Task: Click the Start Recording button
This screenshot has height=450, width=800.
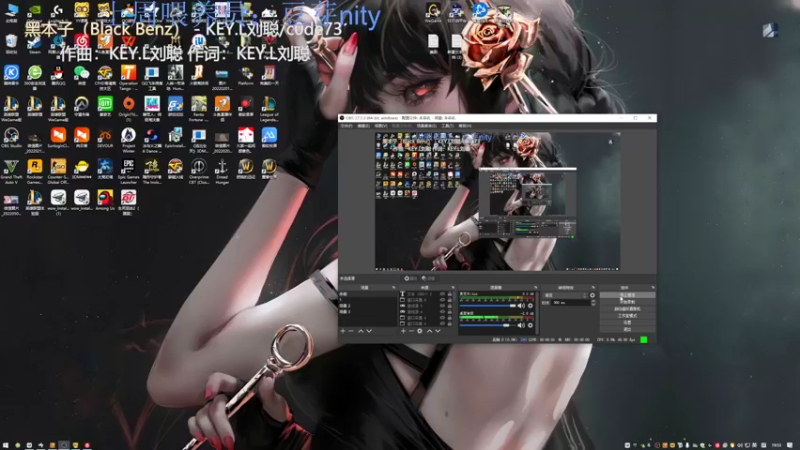Action: point(627,302)
